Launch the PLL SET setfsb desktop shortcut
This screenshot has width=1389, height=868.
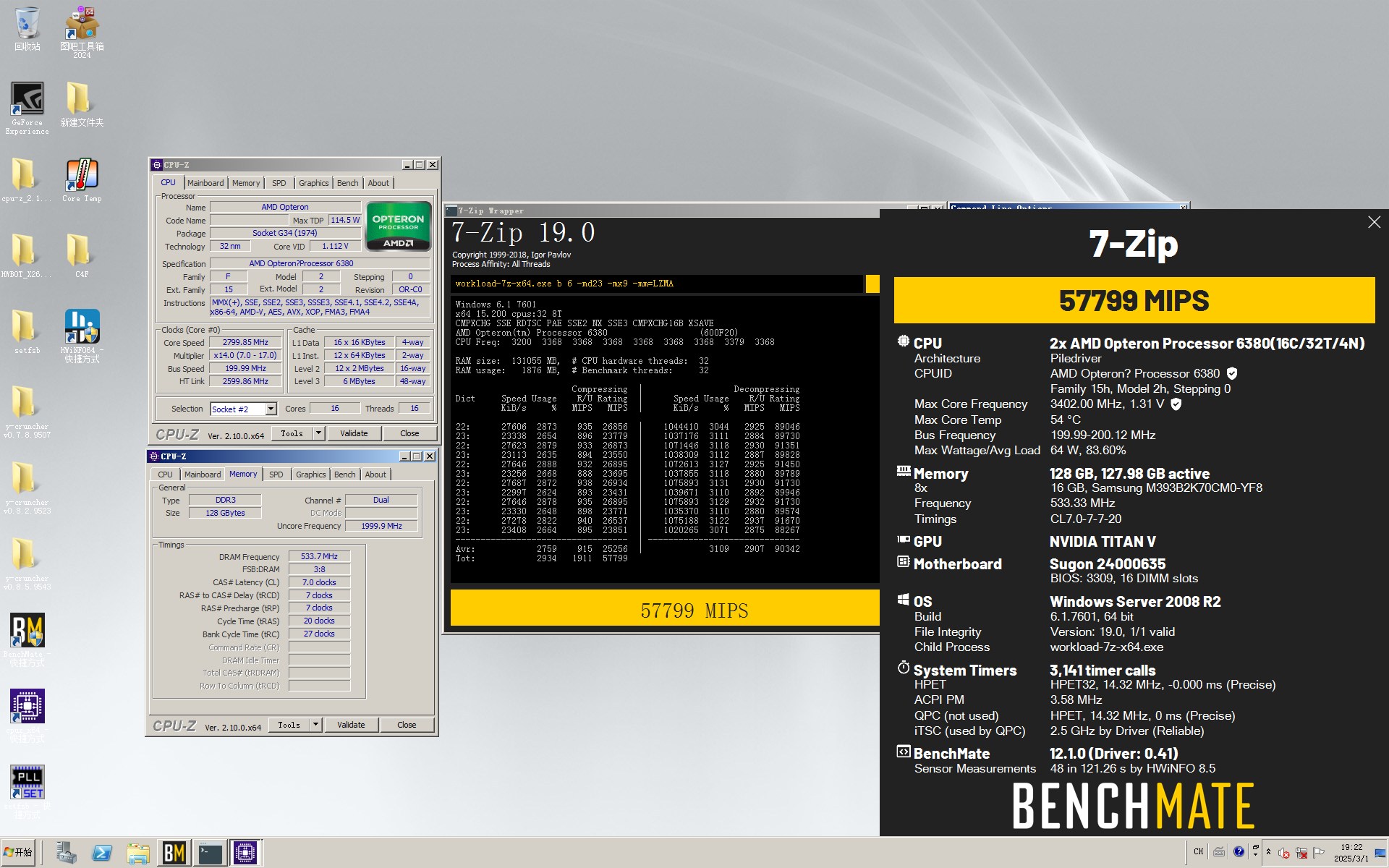[27, 791]
